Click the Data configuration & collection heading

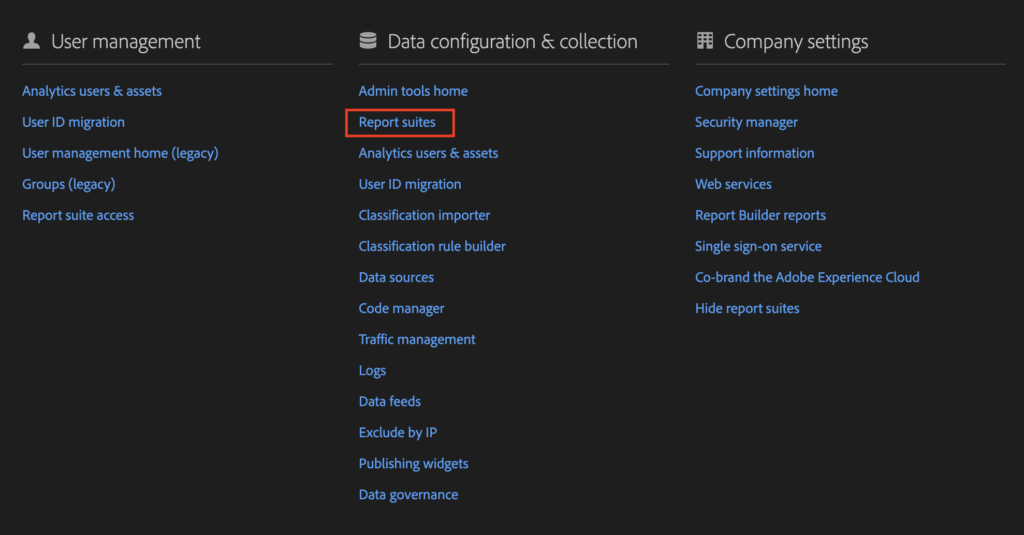[513, 42]
